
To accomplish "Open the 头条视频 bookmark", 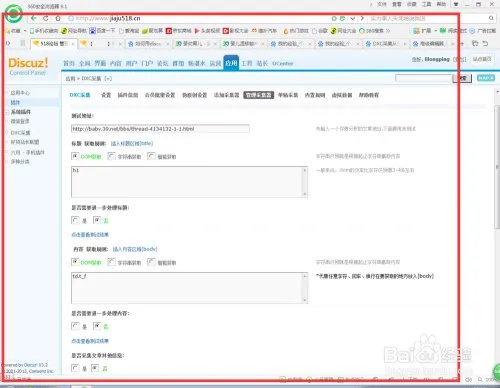I will (x=207, y=31).
